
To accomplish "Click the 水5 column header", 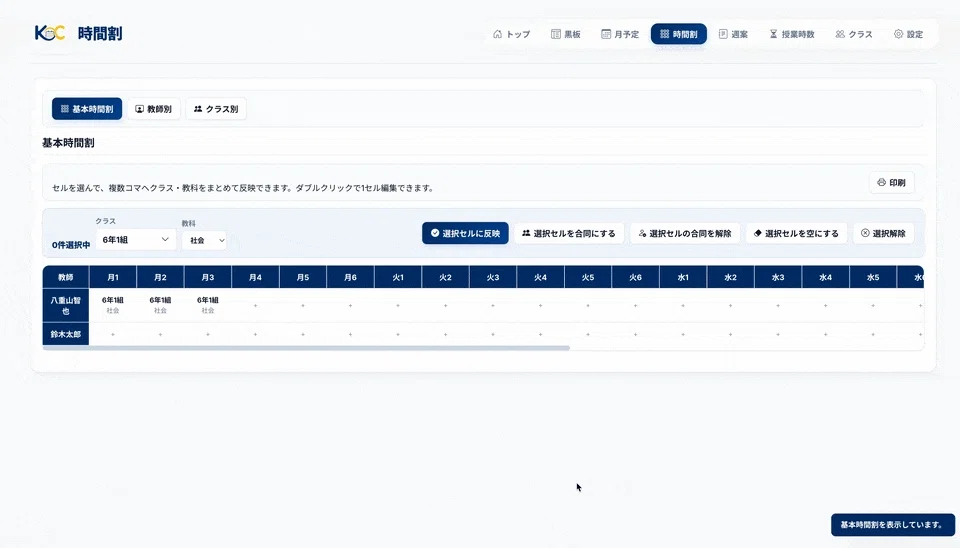I will (873, 277).
